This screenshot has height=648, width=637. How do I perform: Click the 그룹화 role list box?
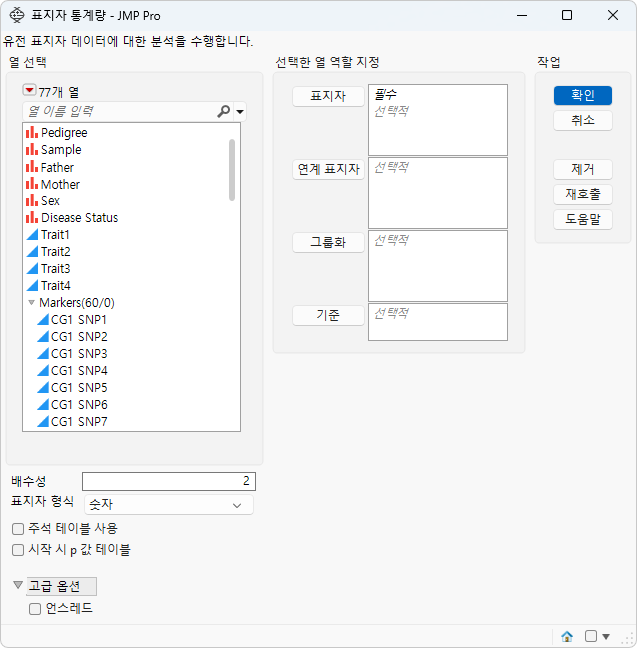click(438, 266)
